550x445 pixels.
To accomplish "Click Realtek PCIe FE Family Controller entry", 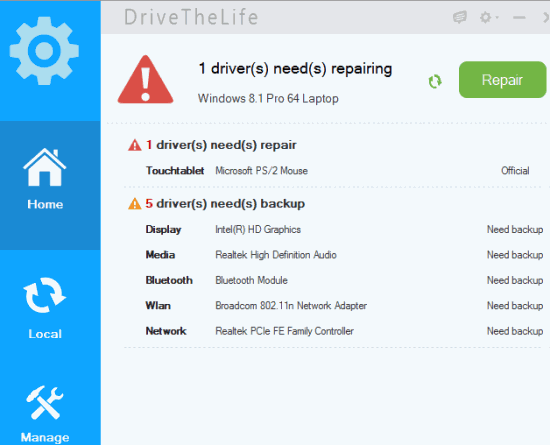I will pyautogui.click(x=284, y=331).
